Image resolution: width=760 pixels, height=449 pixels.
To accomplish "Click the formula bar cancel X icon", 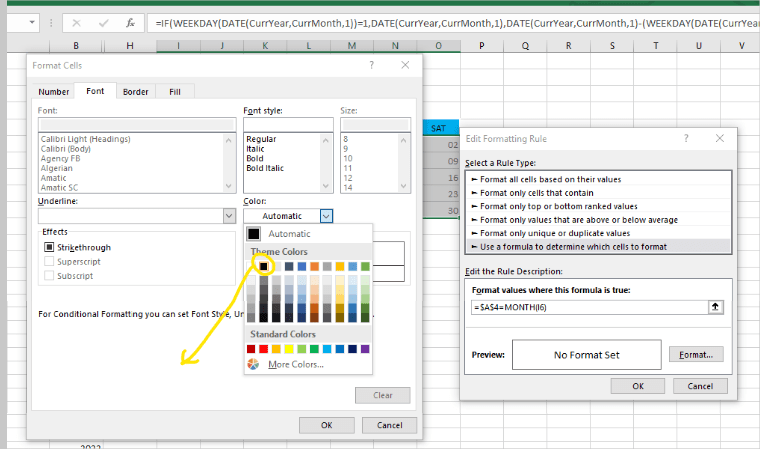I will coord(76,23).
